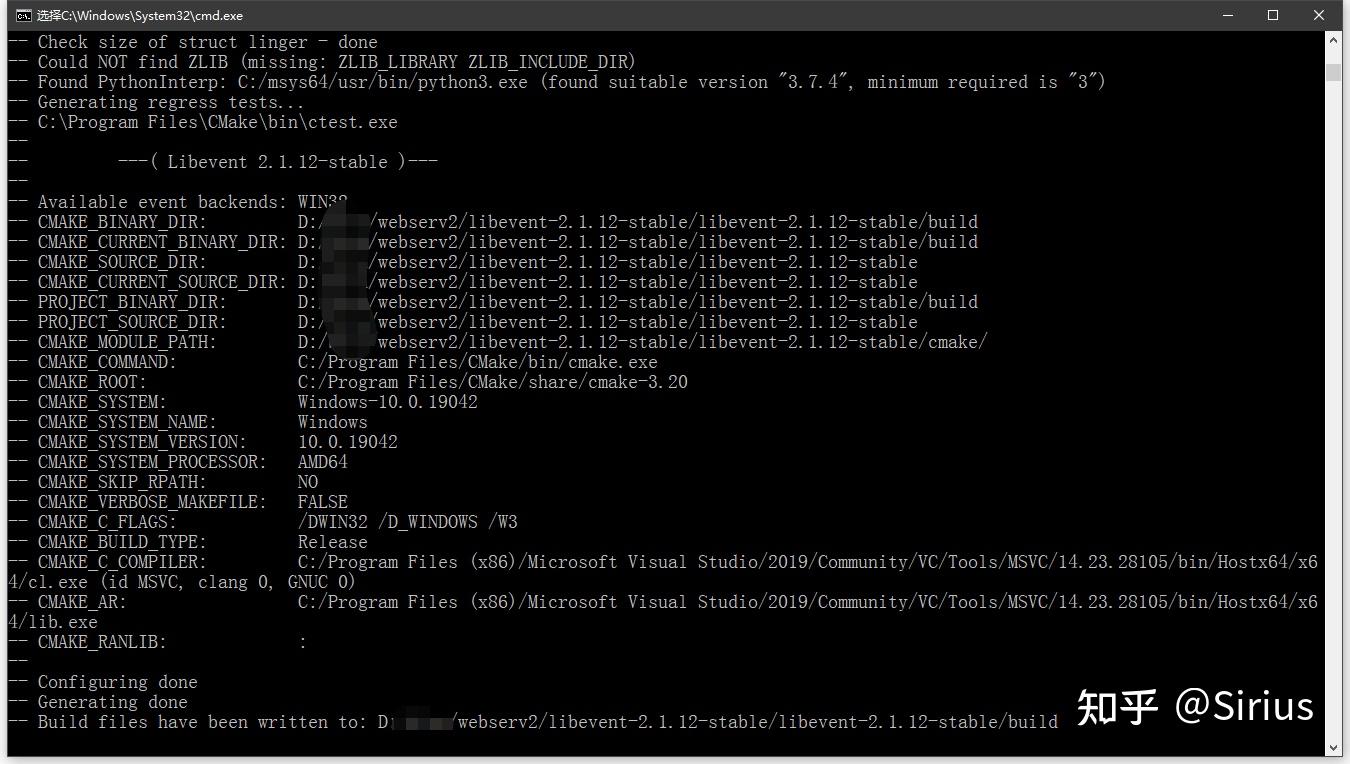Click the CMAKE_COMMAND cmake.exe path
Image resolution: width=1350 pixels, height=764 pixels.
click(x=478, y=362)
